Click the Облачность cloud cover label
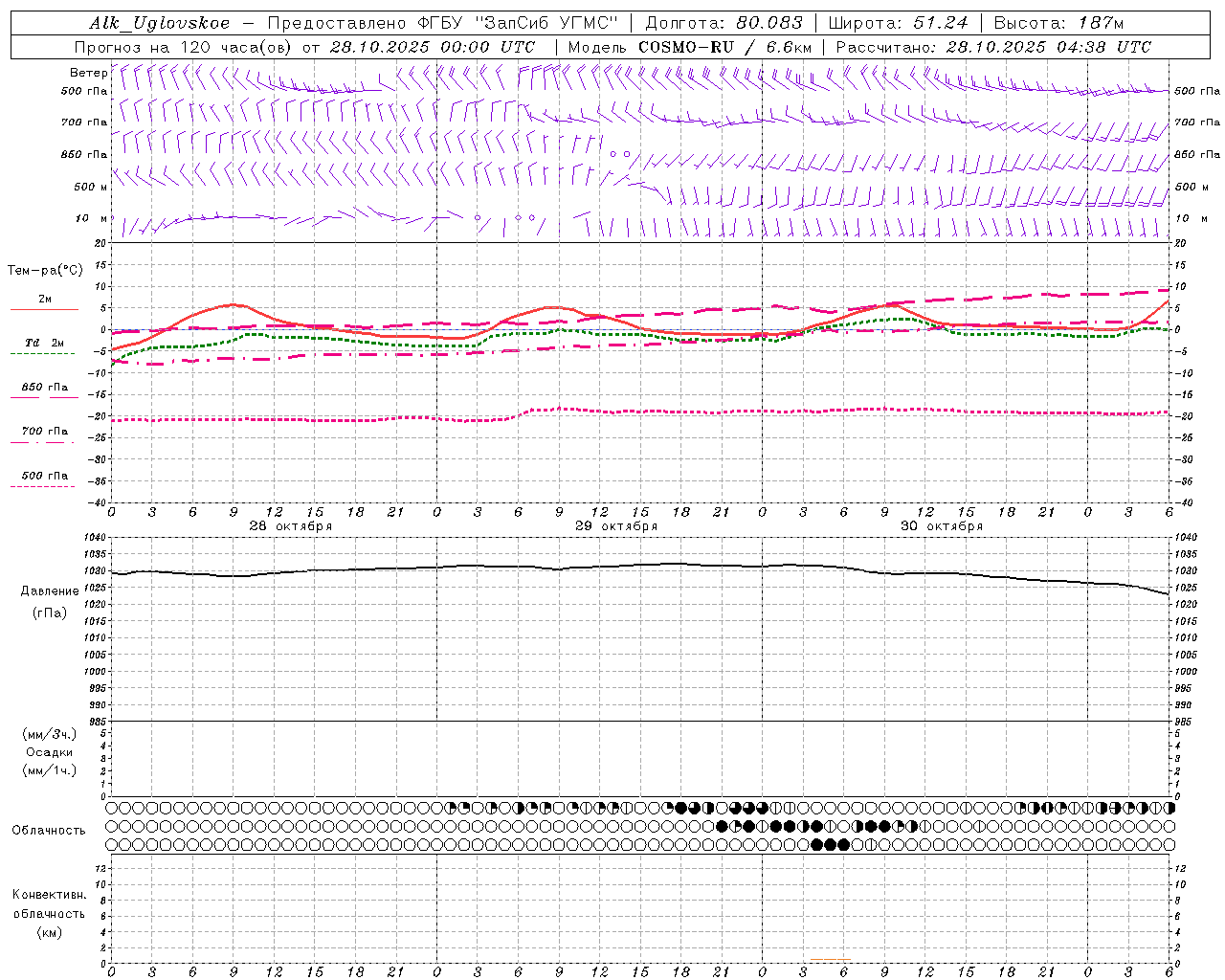1225x980 pixels. point(49,831)
